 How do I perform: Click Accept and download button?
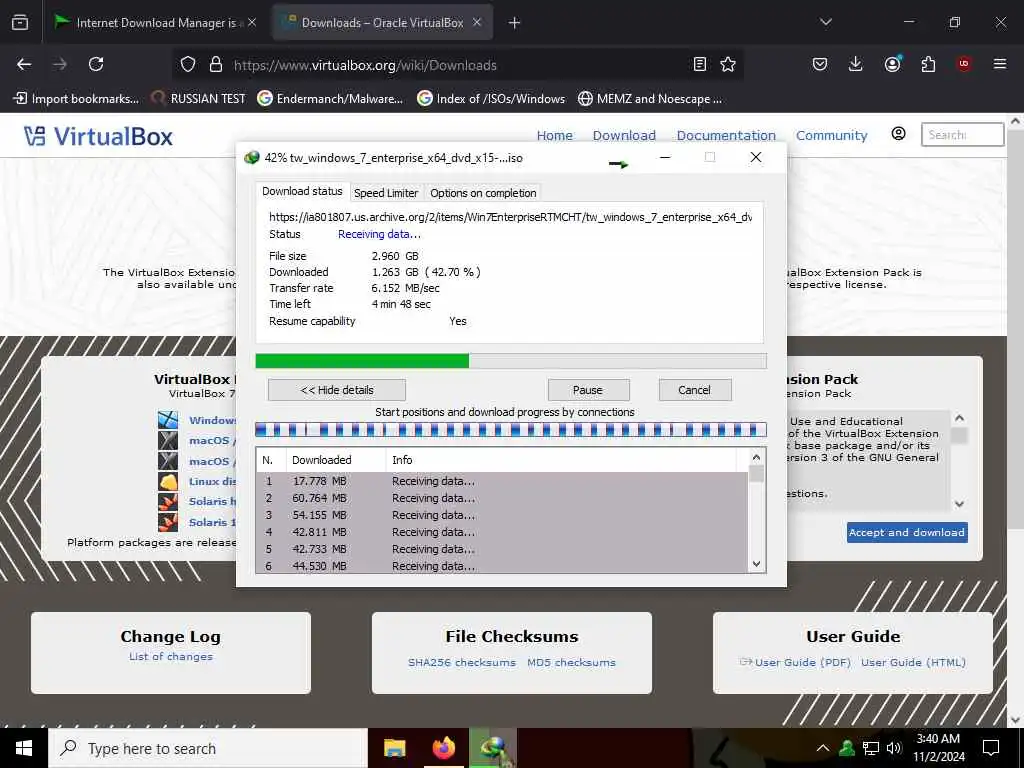tap(907, 532)
